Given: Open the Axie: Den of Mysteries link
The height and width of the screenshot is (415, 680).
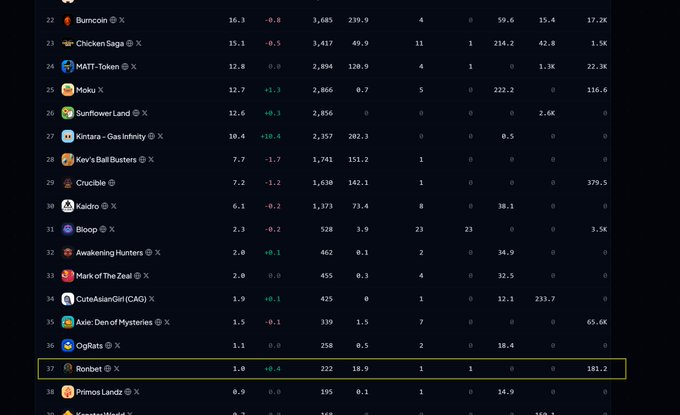Looking at the screenshot, I should coord(114,322).
